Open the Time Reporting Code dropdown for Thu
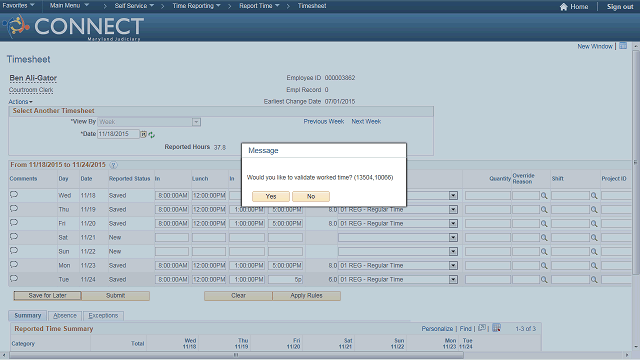The width and height of the screenshot is (640, 360). (453, 209)
